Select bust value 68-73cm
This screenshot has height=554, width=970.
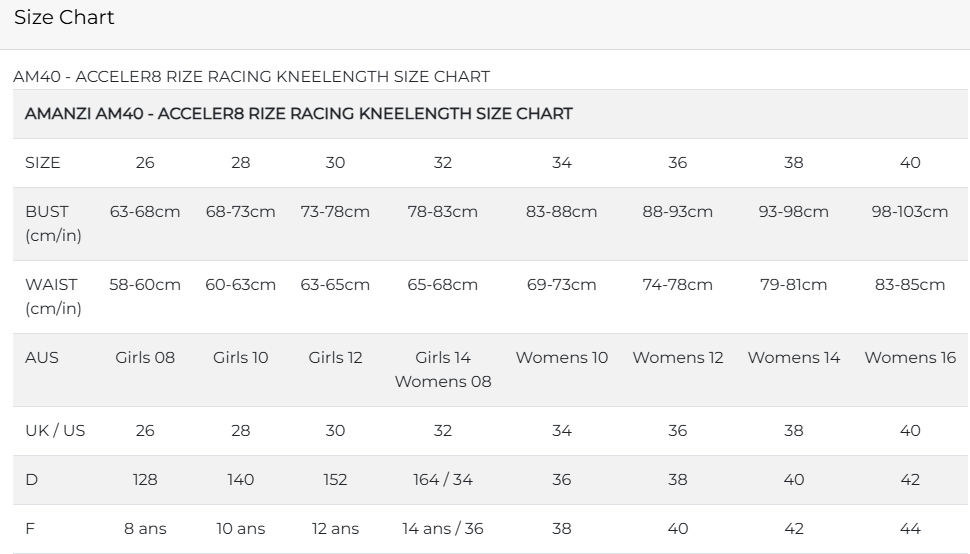coord(241,211)
